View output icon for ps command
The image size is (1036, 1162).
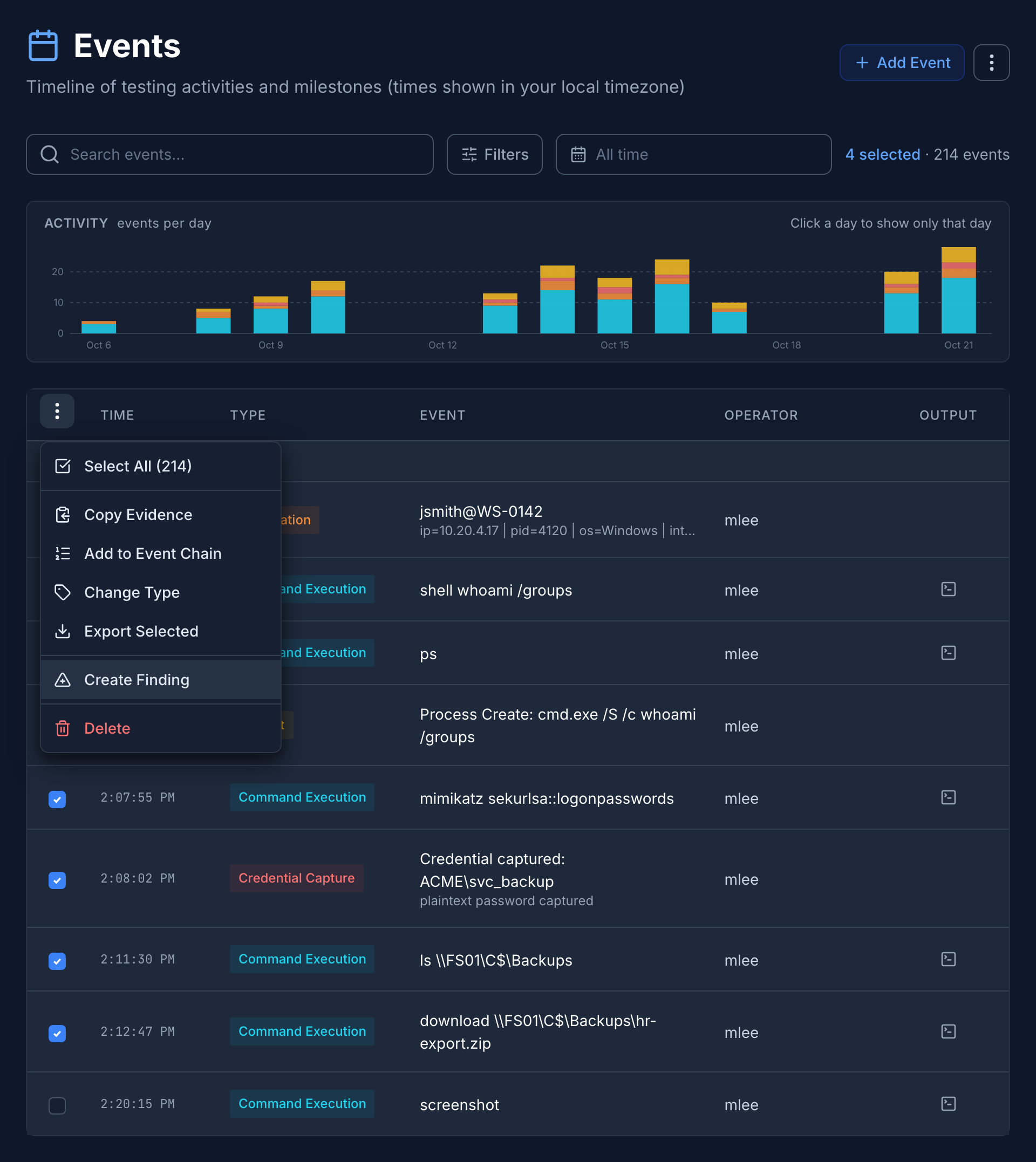point(948,653)
